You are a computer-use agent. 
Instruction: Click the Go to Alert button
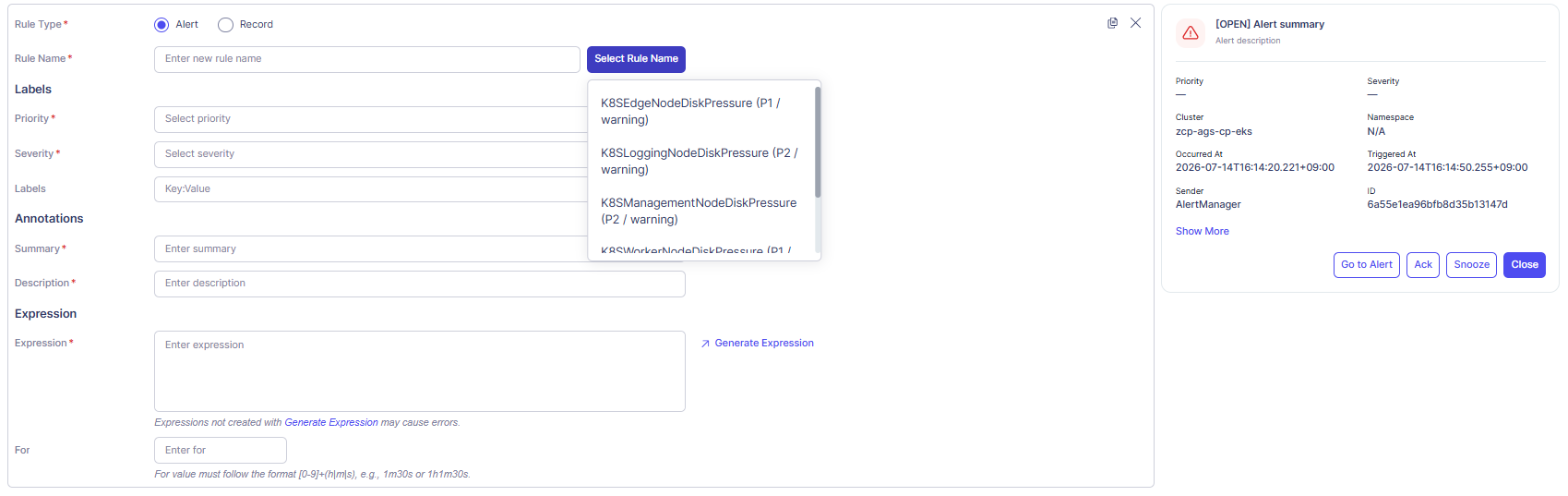click(x=1366, y=265)
